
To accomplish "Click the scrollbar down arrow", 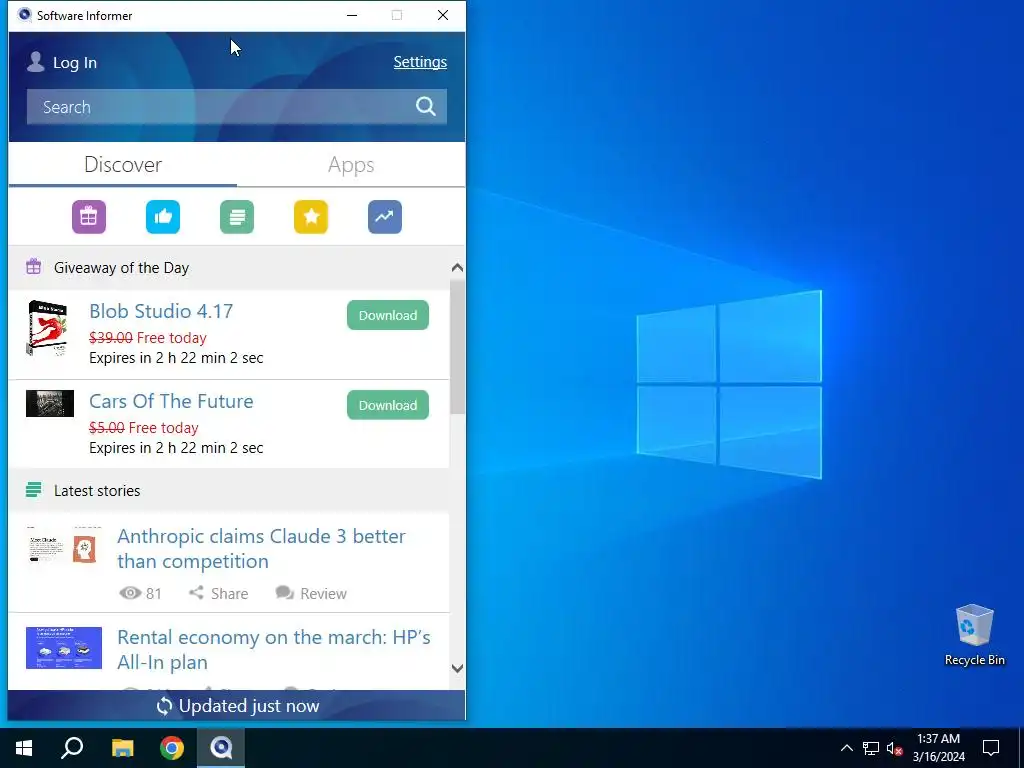I will tap(457, 668).
